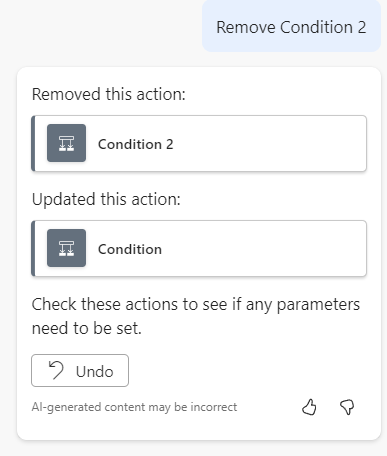This screenshot has height=456, width=387.
Task: Click the thumbs down feedback icon
Action: [x=347, y=407]
